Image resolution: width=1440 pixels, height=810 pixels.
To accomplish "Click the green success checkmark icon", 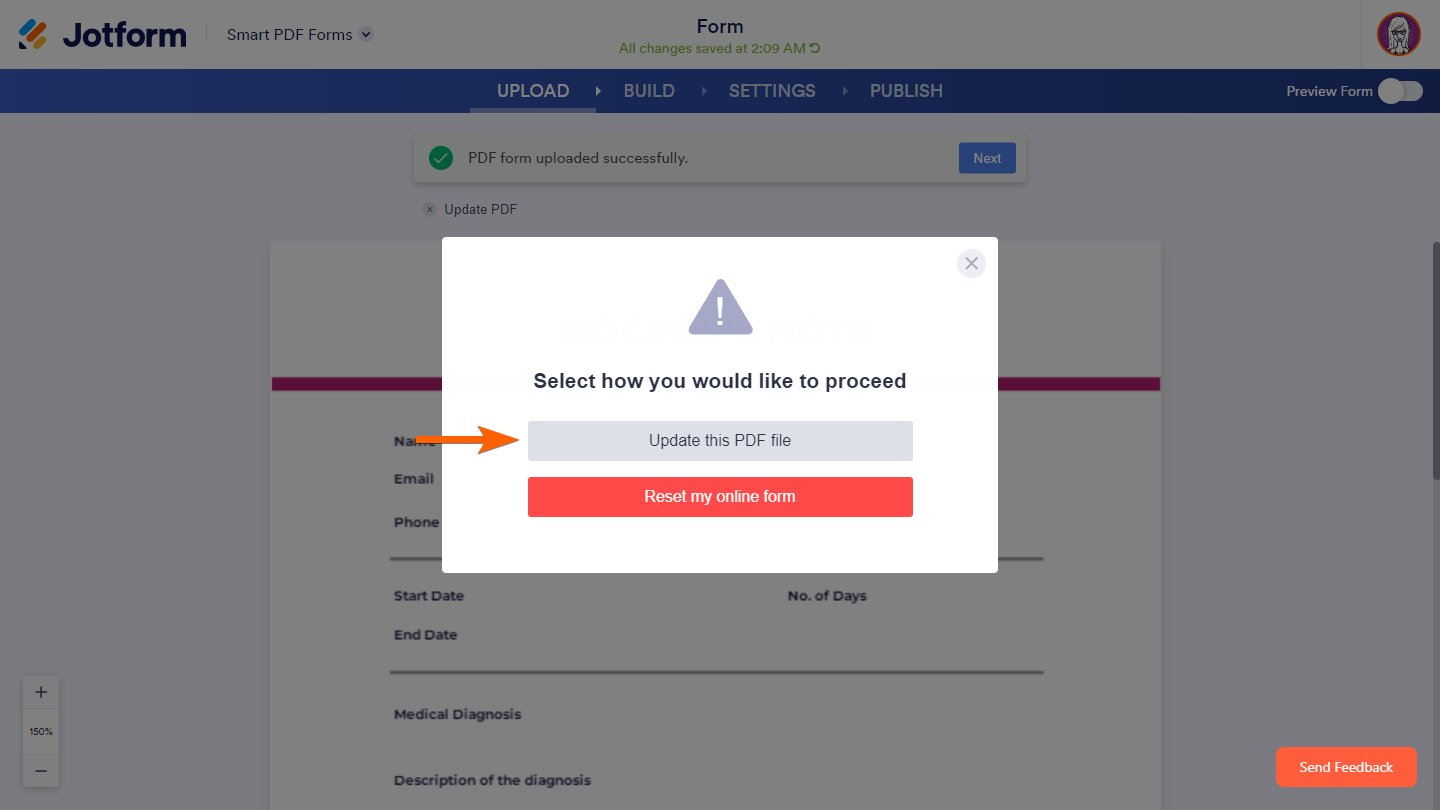I will 440,158.
